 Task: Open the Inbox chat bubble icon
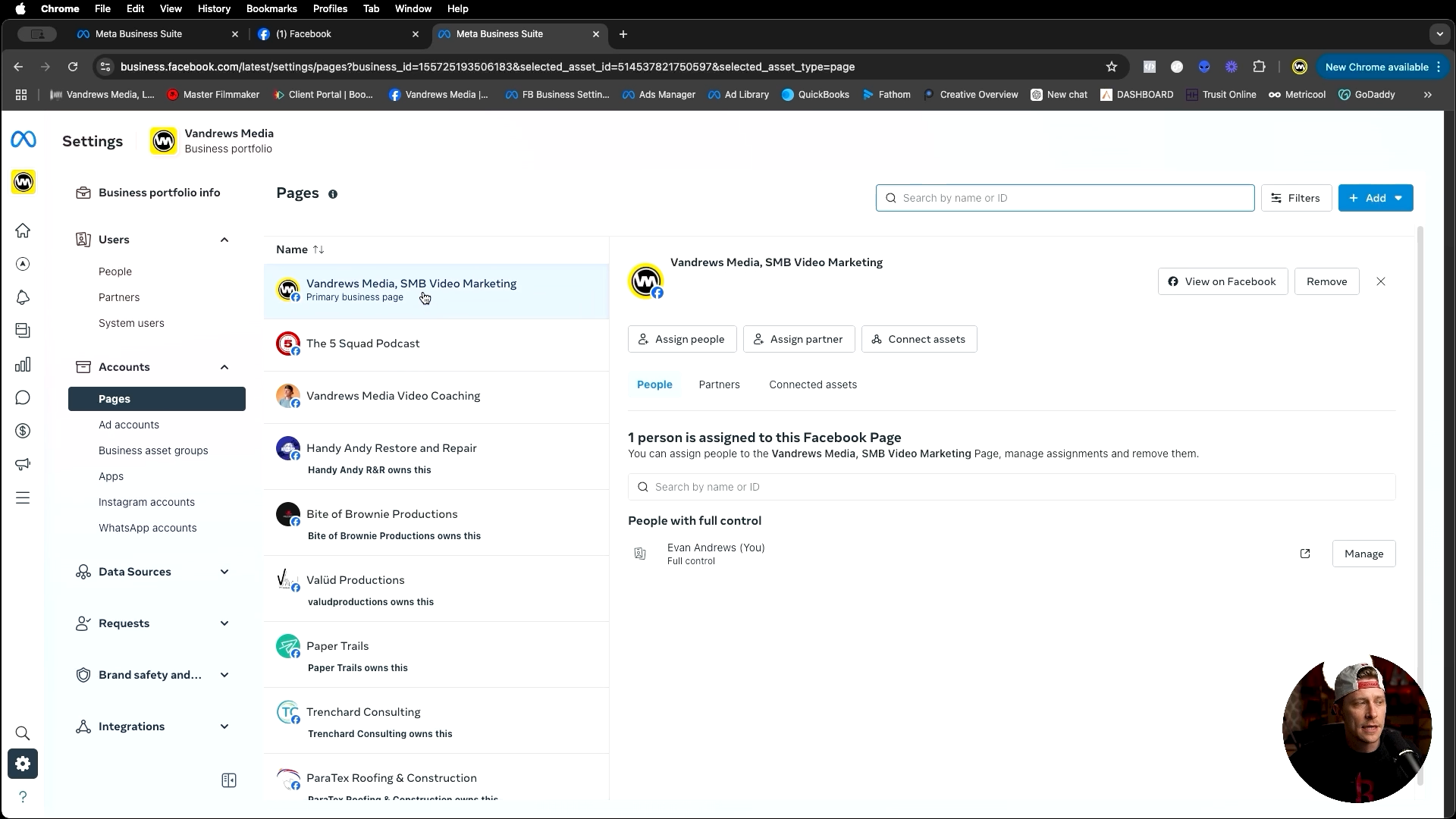(23, 398)
